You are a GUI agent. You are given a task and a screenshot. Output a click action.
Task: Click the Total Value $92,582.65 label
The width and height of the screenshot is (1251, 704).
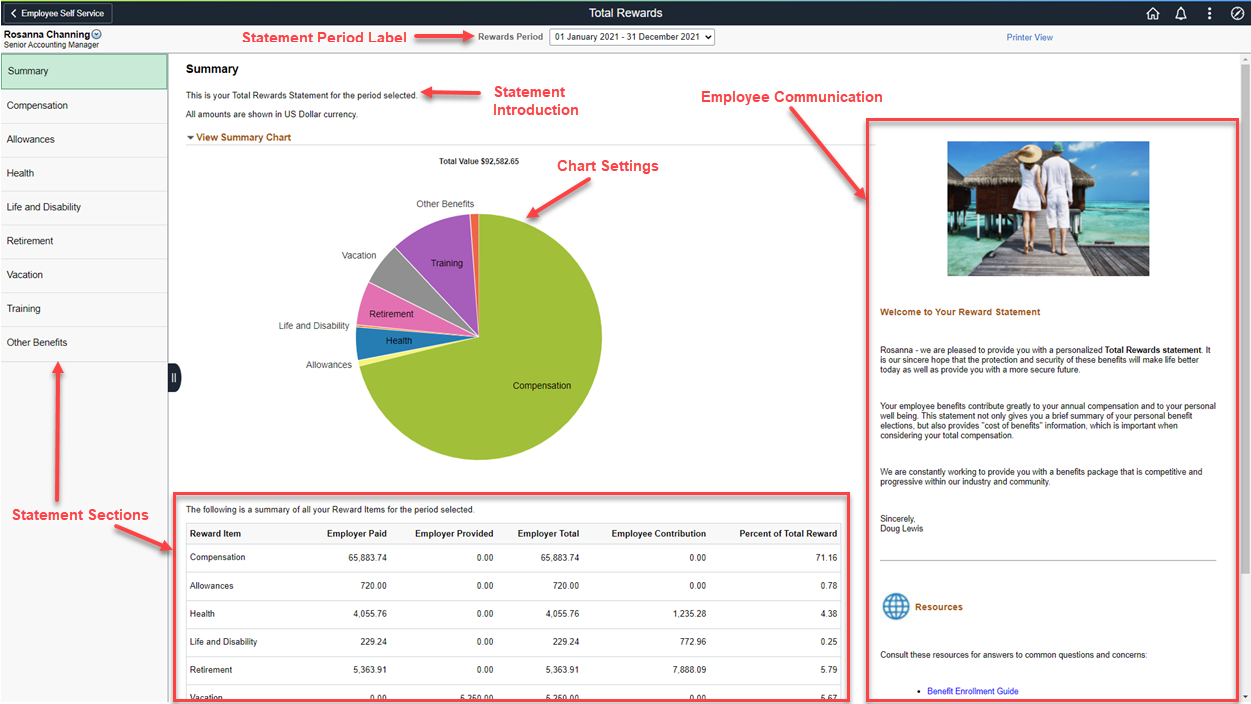pyautogui.click(x=479, y=161)
